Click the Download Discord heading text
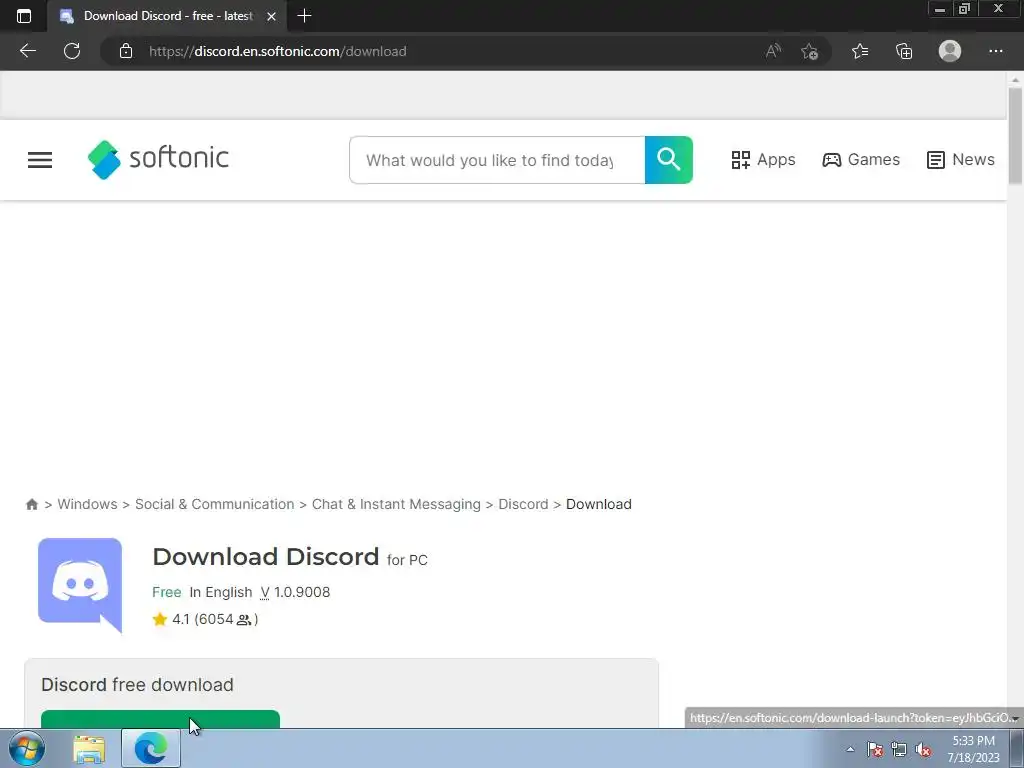Image resolution: width=1024 pixels, height=768 pixels. [x=265, y=556]
